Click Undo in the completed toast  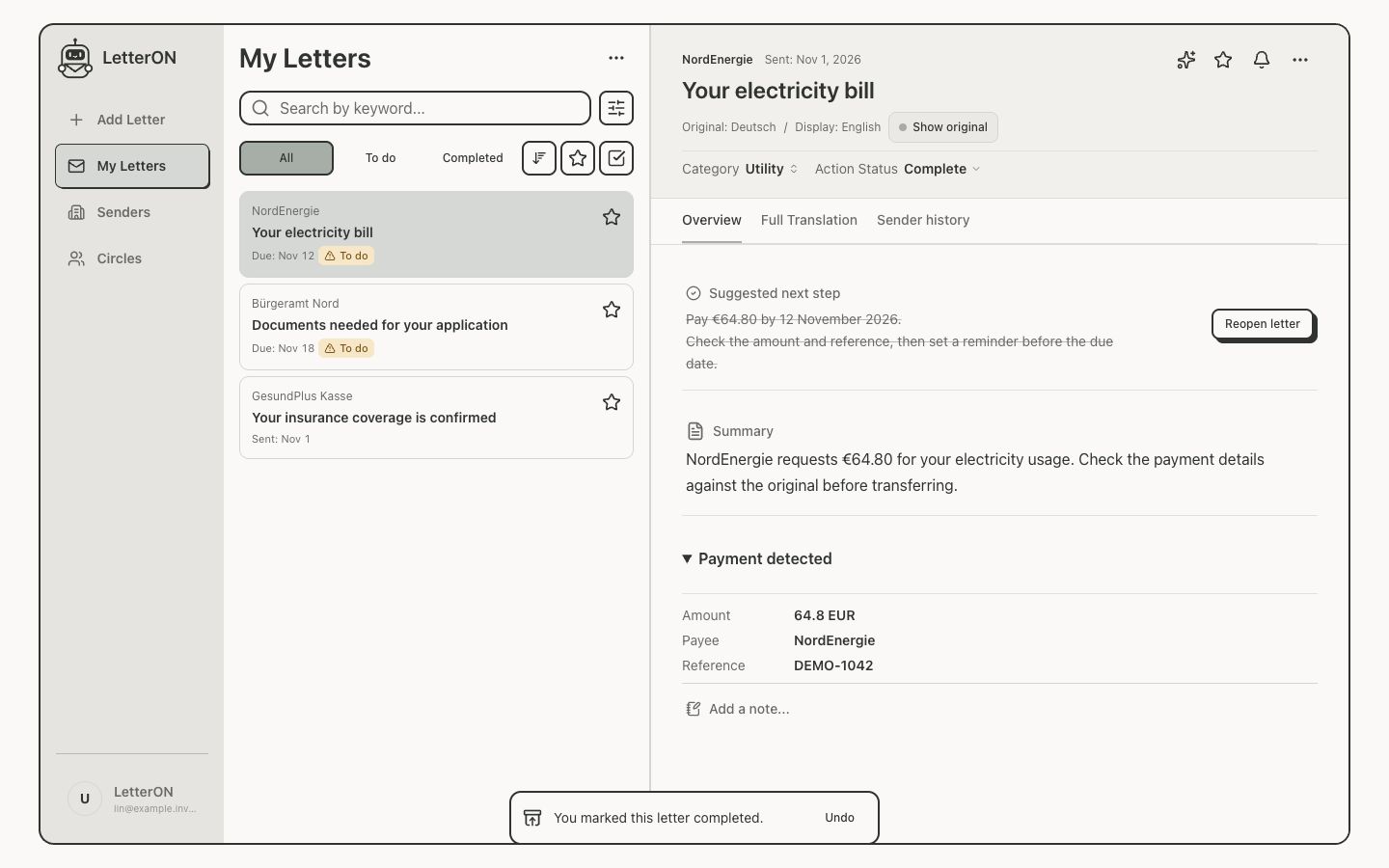839,818
